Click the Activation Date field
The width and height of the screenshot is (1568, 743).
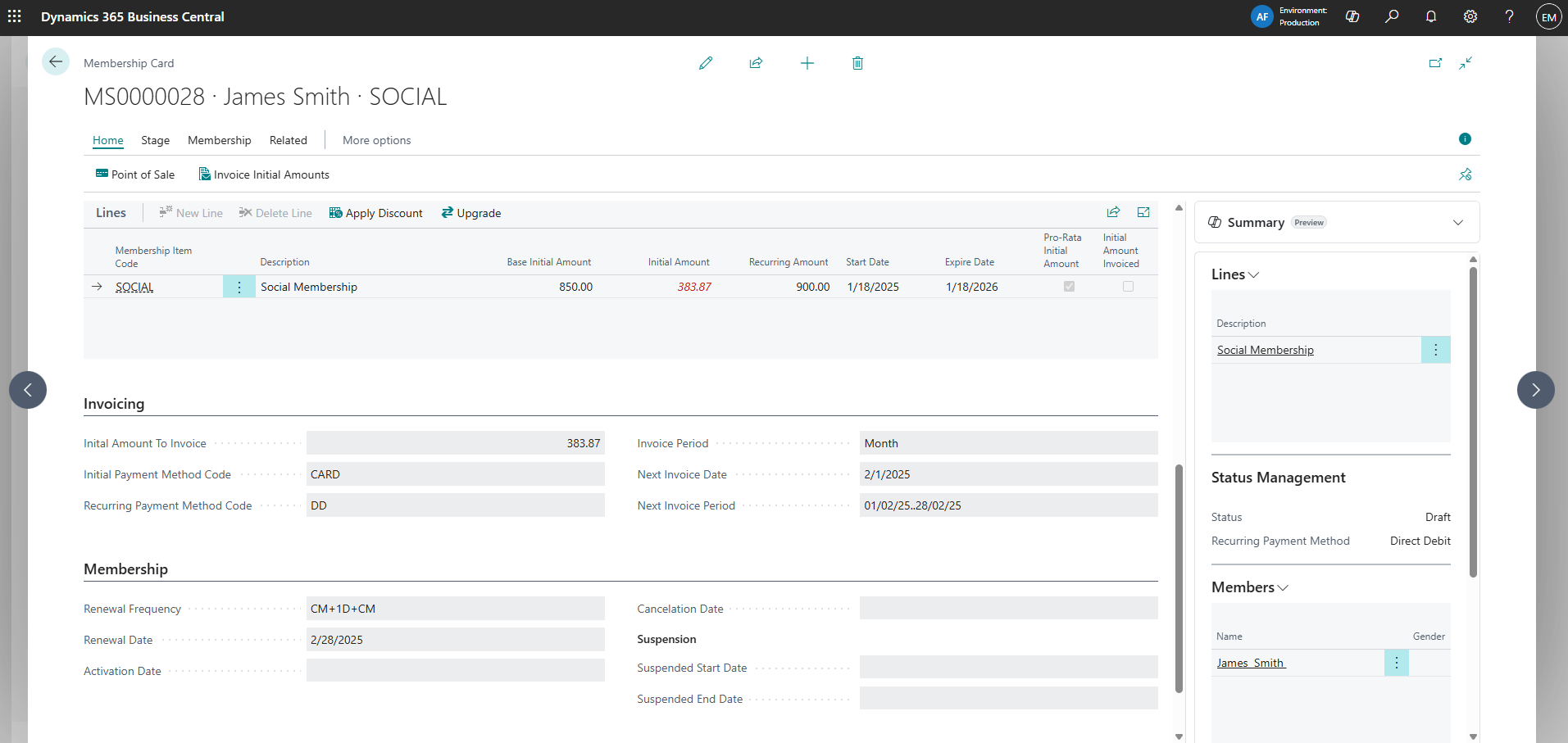tap(456, 670)
